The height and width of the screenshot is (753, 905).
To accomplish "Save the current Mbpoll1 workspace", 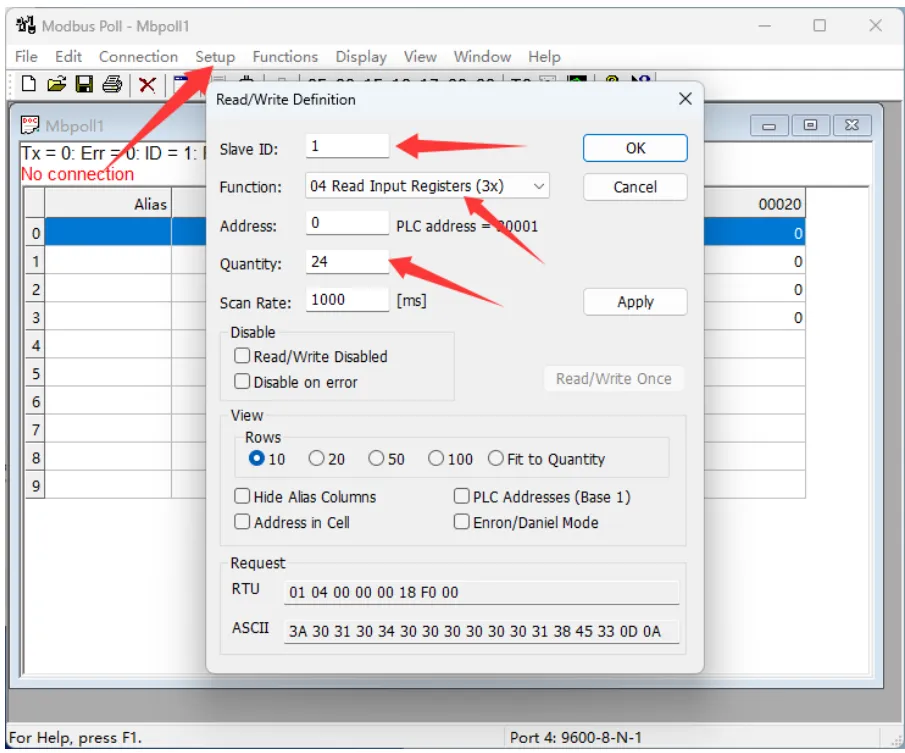I will [84, 84].
